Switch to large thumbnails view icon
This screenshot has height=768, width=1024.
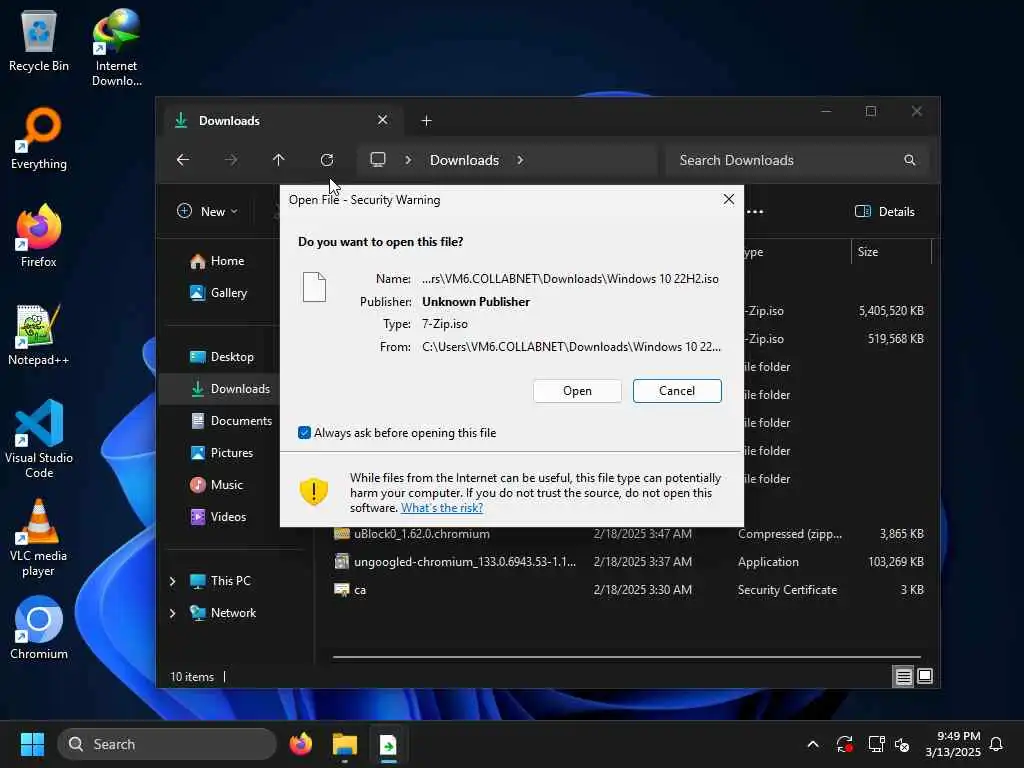(925, 677)
